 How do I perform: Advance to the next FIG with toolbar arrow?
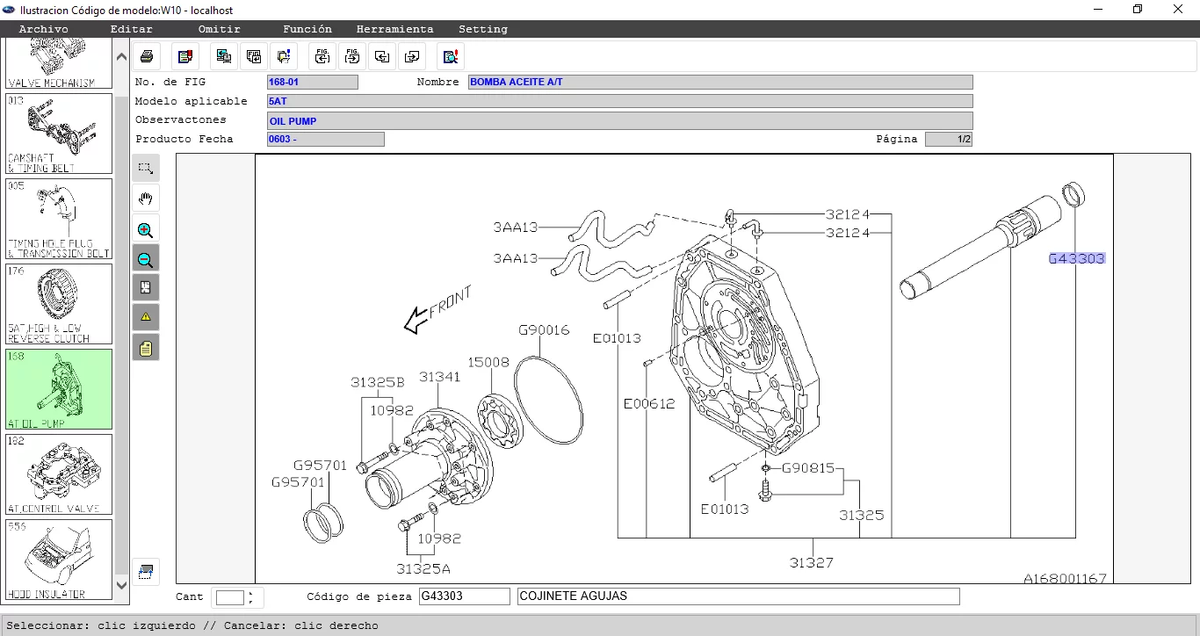352,56
